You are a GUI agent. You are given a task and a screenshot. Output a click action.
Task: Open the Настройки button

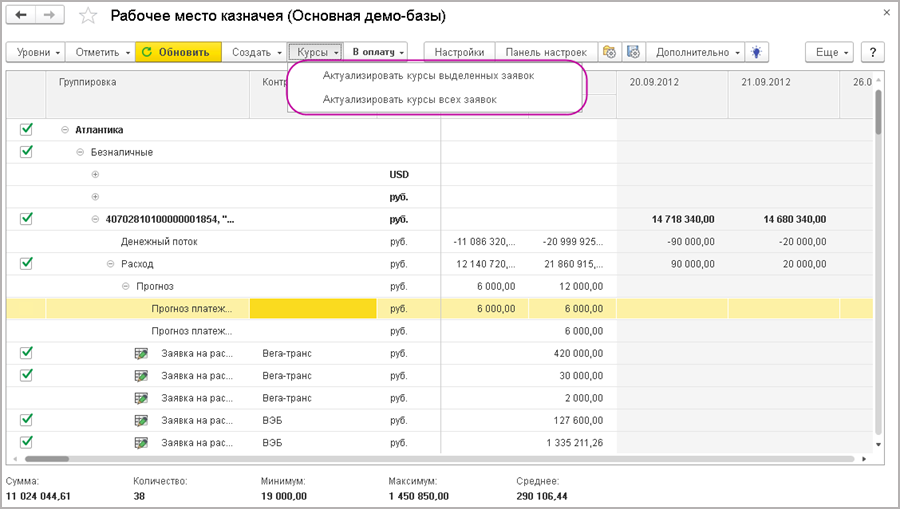point(460,52)
